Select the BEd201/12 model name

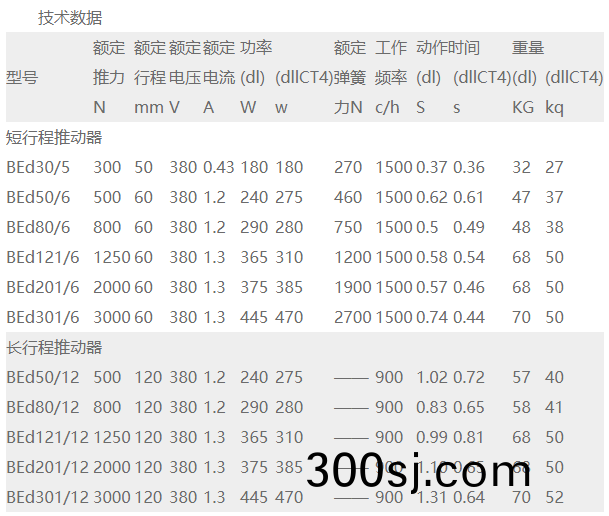pos(46,467)
